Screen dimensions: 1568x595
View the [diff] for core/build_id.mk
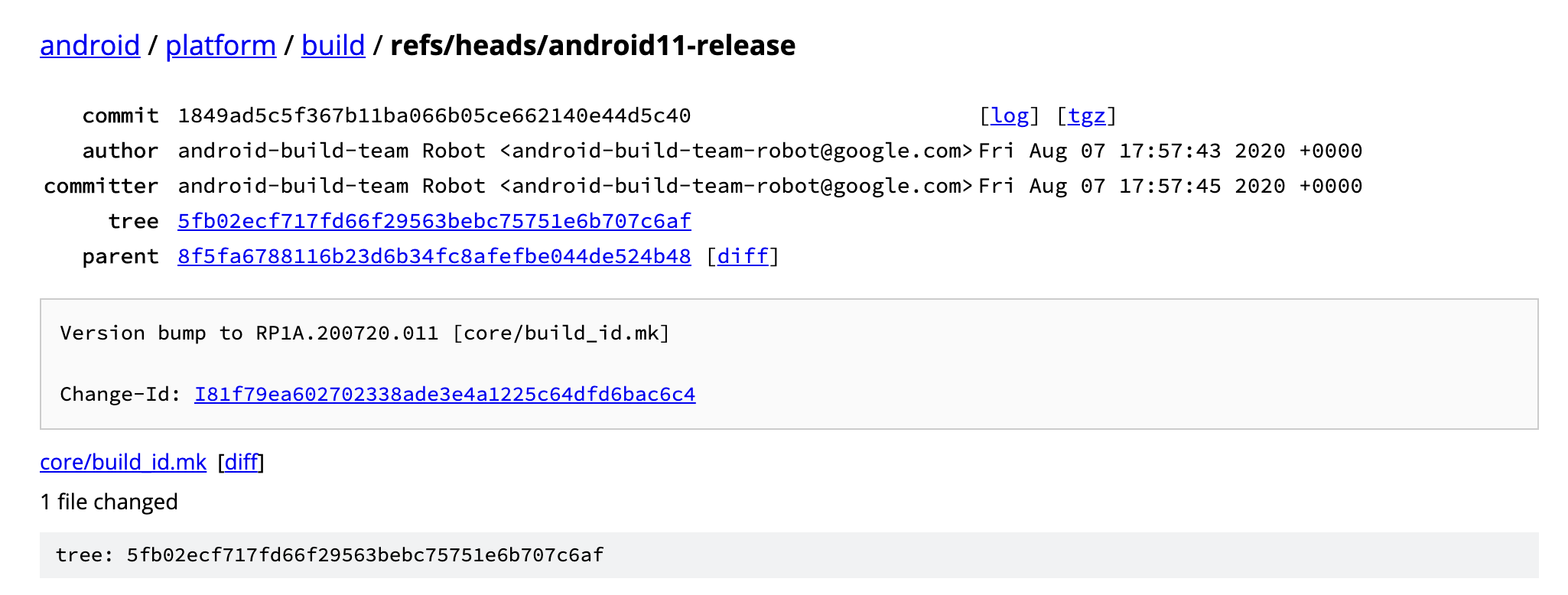pyautogui.click(x=242, y=462)
